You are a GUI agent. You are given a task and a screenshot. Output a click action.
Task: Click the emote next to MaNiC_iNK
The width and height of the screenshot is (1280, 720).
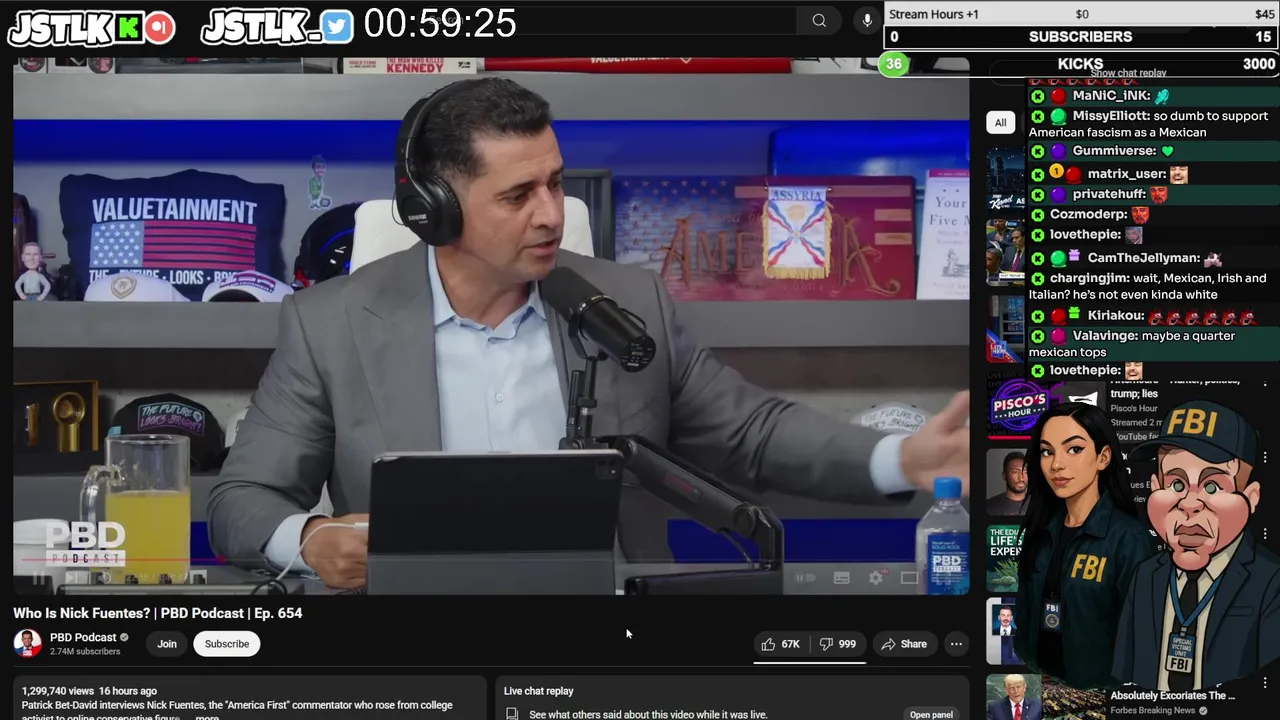1162,96
